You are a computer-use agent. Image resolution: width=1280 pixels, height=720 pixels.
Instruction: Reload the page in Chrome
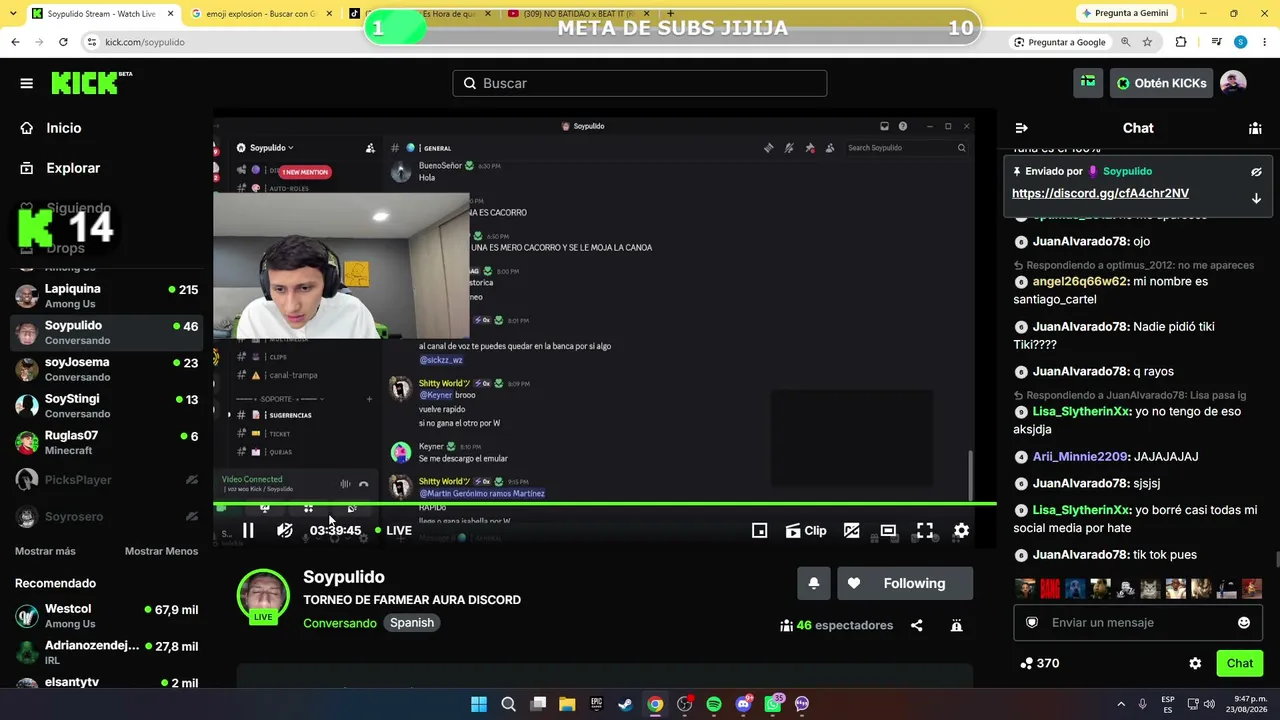click(x=63, y=42)
